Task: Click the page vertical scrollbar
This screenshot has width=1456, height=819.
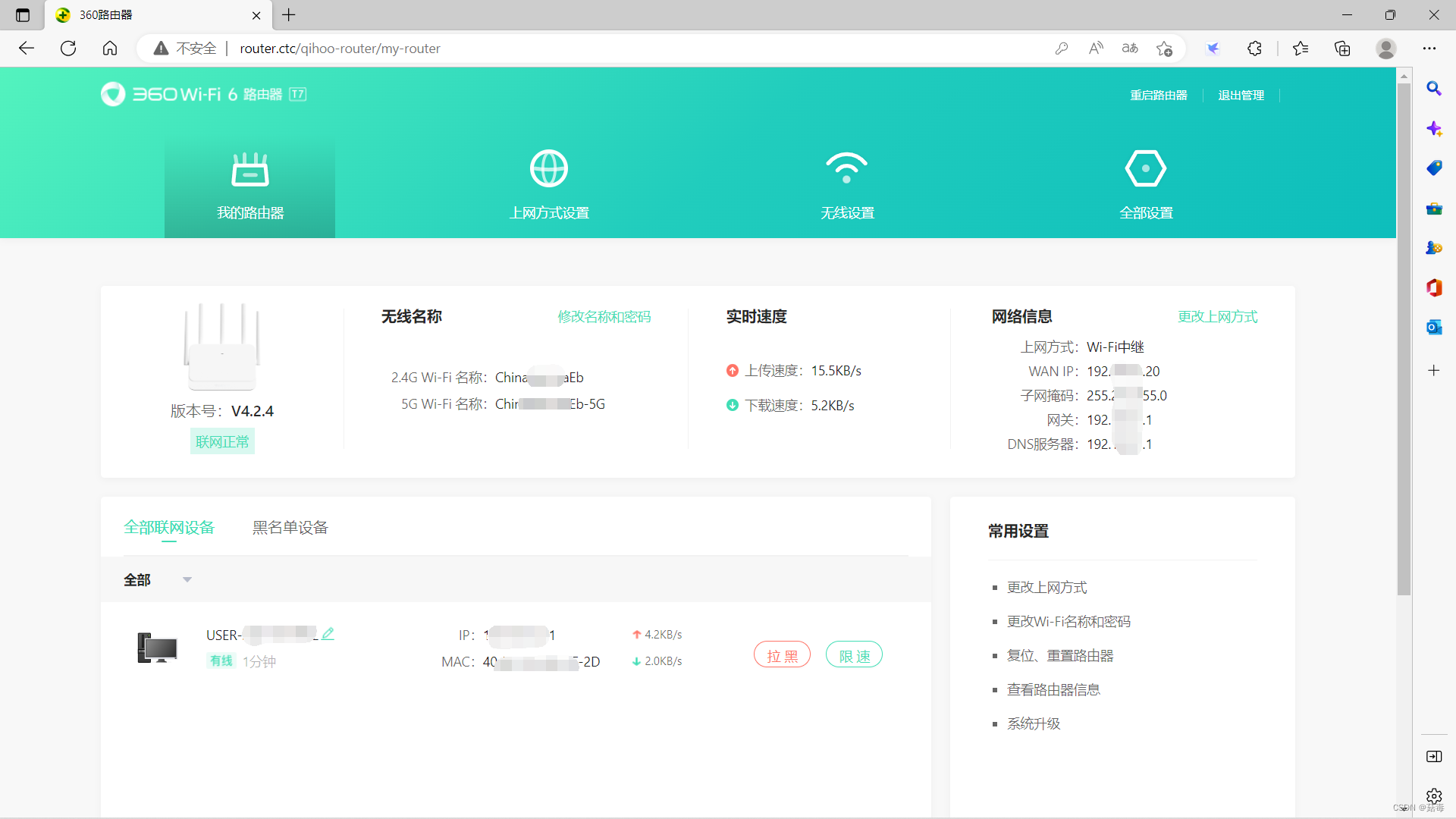Action: click(1404, 341)
